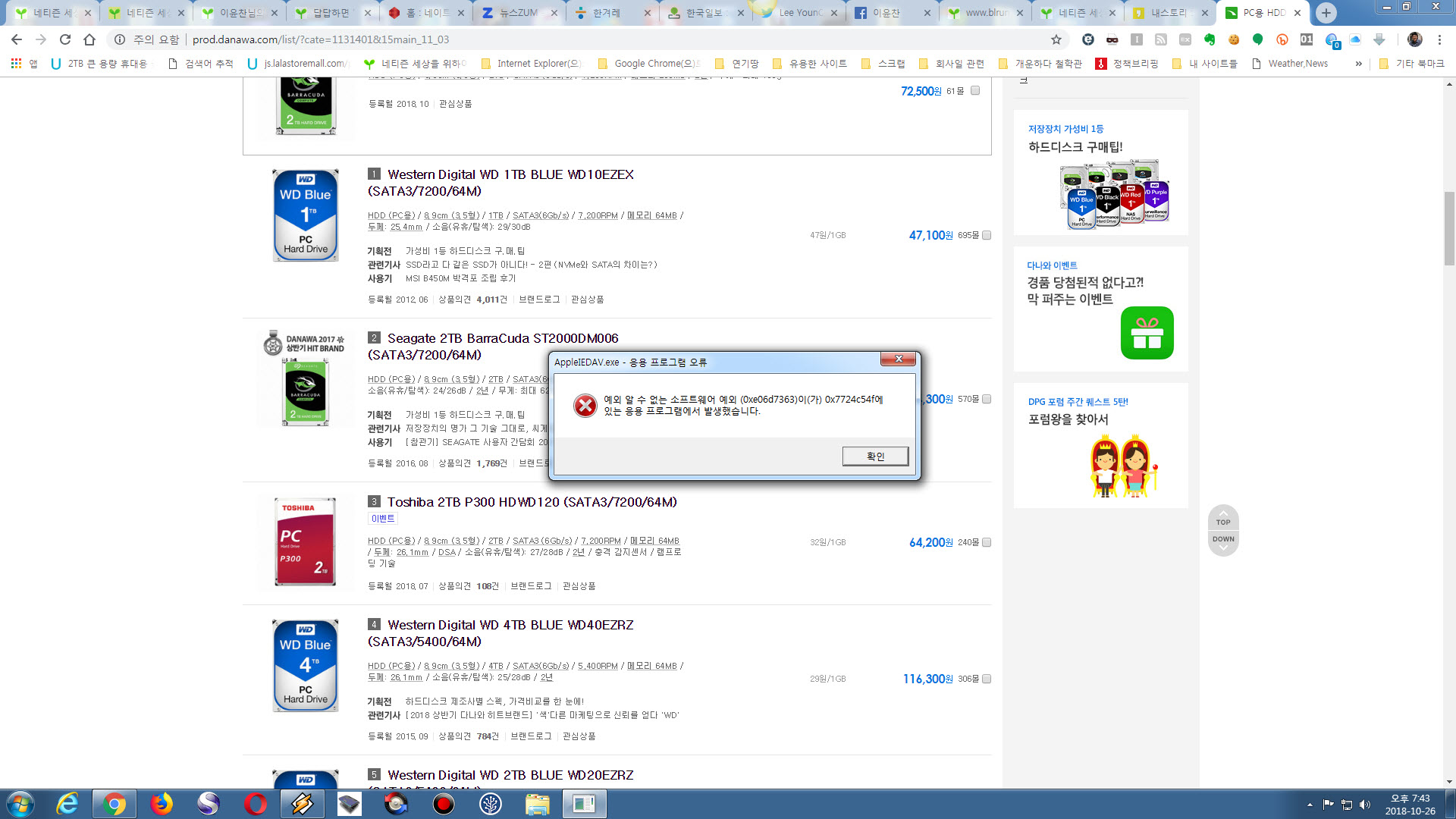Open the 정책브리핑 bookmark
The image size is (1456, 819).
[x=1127, y=64]
